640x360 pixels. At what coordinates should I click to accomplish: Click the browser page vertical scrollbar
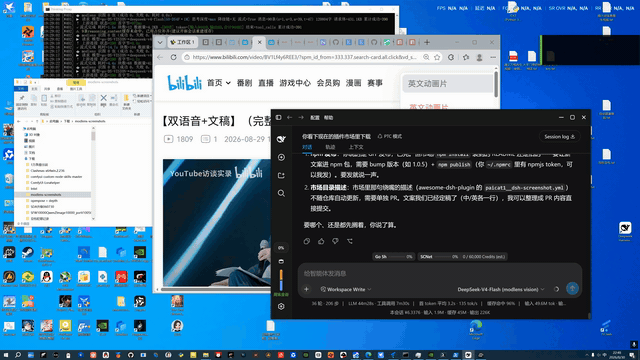496,85
